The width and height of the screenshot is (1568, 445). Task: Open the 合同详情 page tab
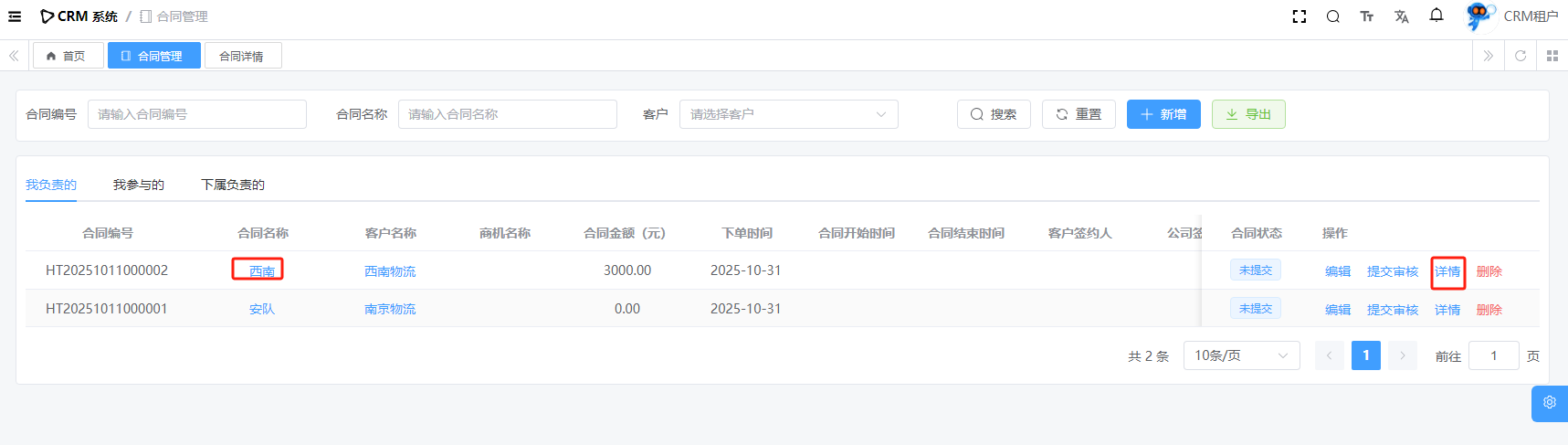[242, 56]
